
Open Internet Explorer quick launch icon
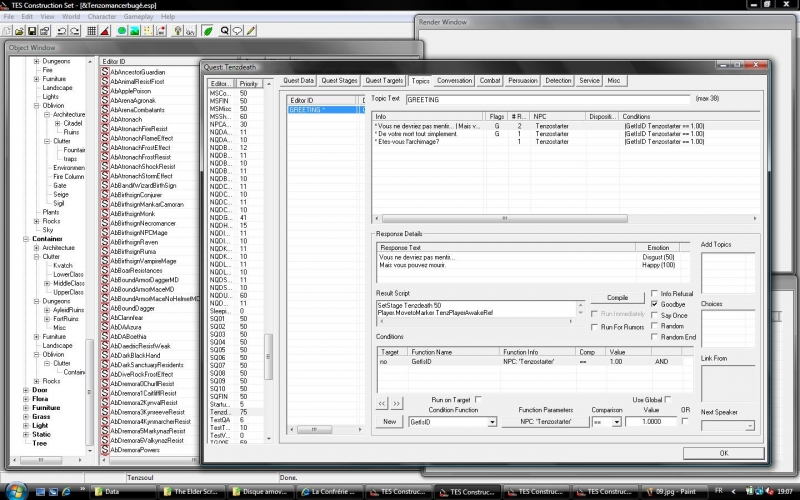point(66,492)
